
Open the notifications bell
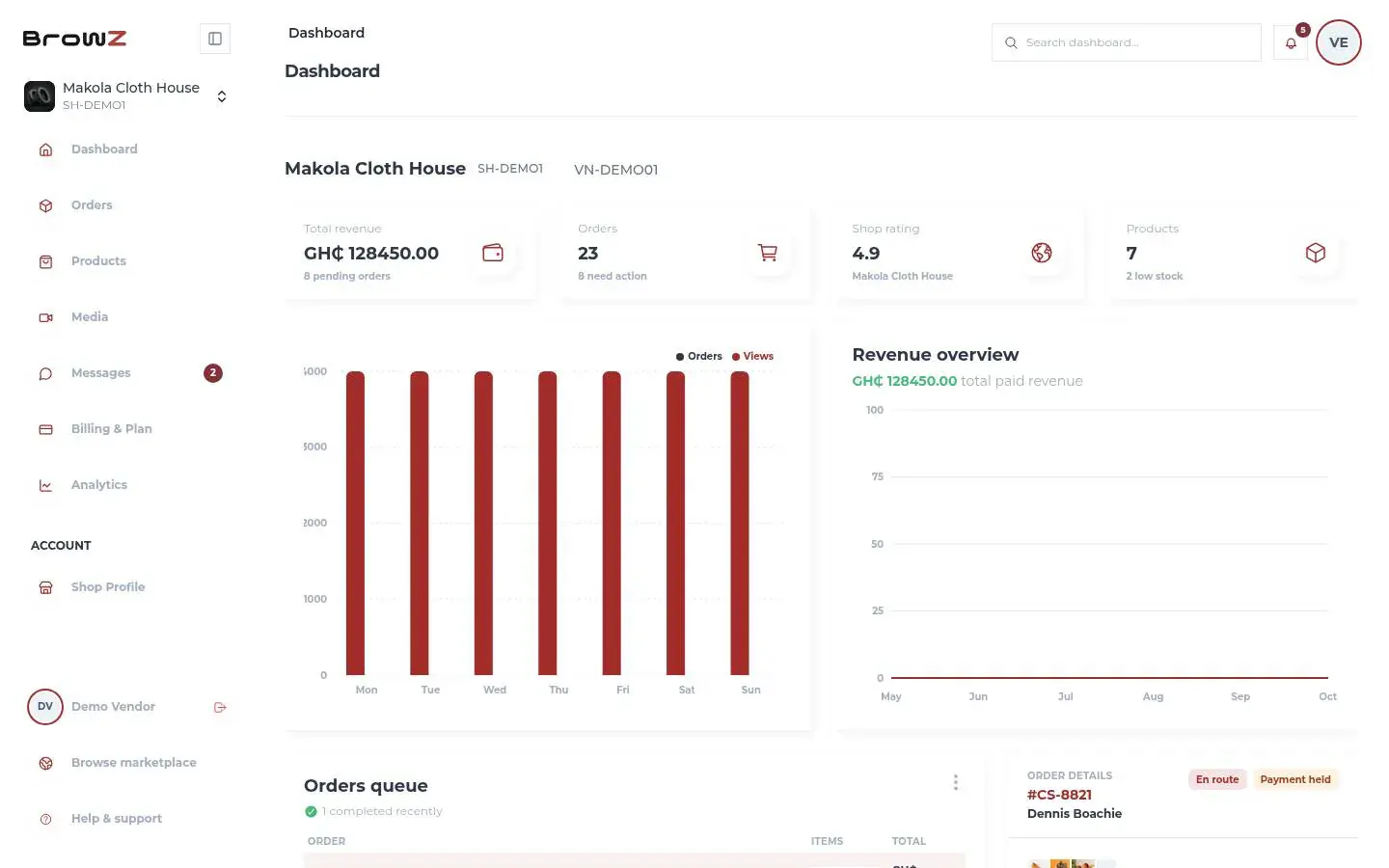pyautogui.click(x=1291, y=42)
